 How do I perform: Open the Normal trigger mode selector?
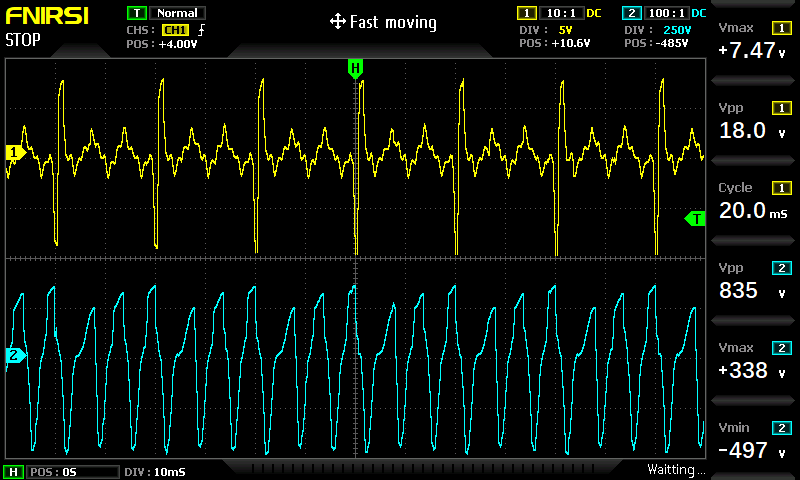177,13
